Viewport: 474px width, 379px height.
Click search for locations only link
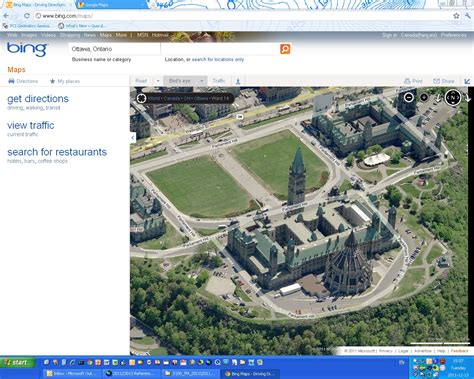click(x=218, y=59)
